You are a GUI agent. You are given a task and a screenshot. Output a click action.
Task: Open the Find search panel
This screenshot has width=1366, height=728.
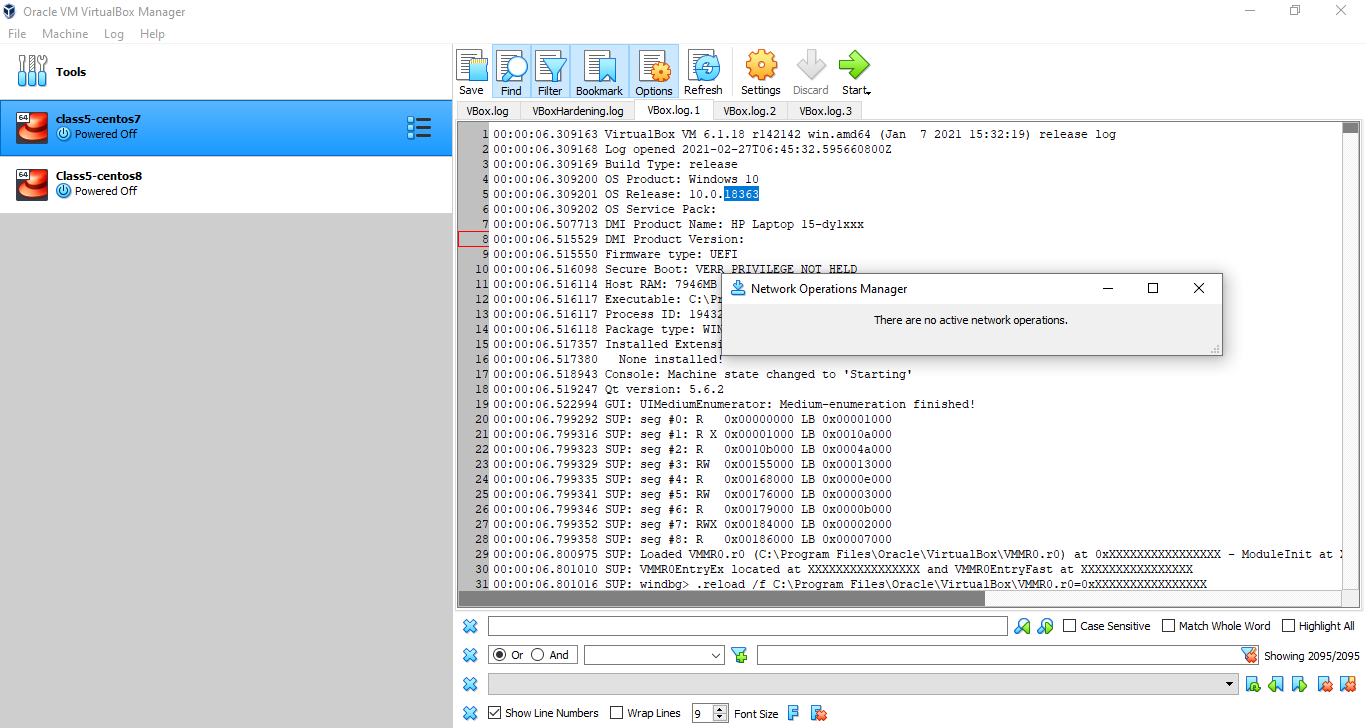(511, 70)
